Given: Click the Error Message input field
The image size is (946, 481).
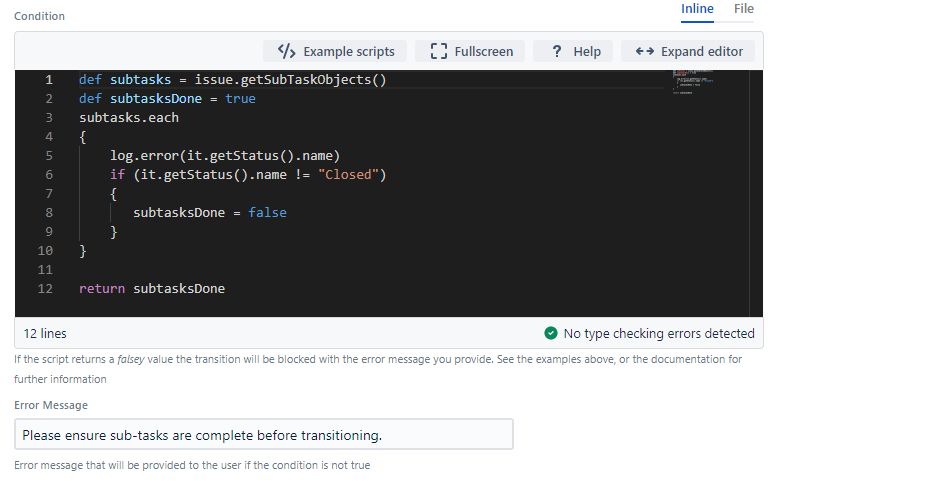Looking at the screenshot, I should pos(264,435).
